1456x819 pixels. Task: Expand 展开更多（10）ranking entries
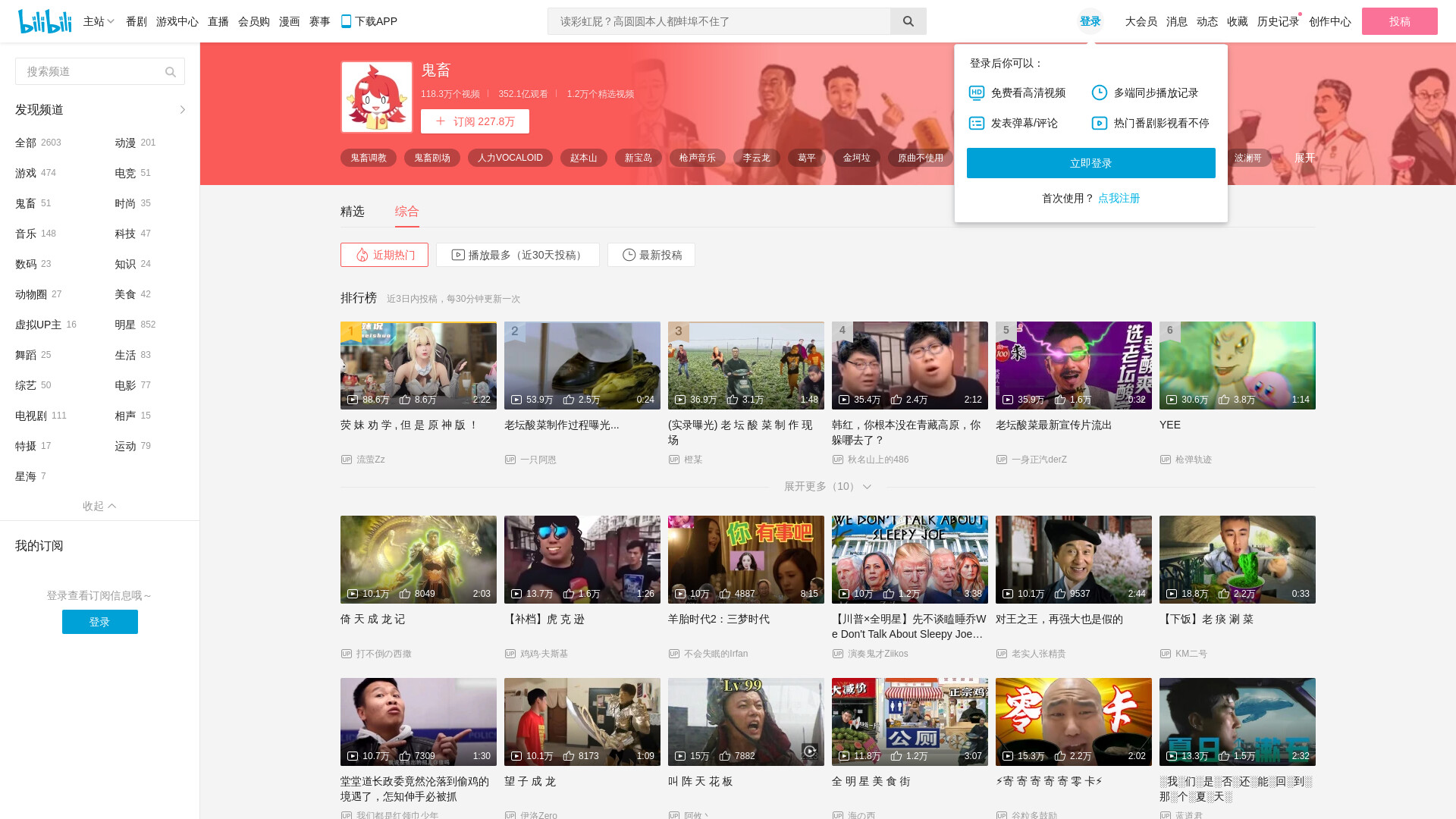click(827, 486)
